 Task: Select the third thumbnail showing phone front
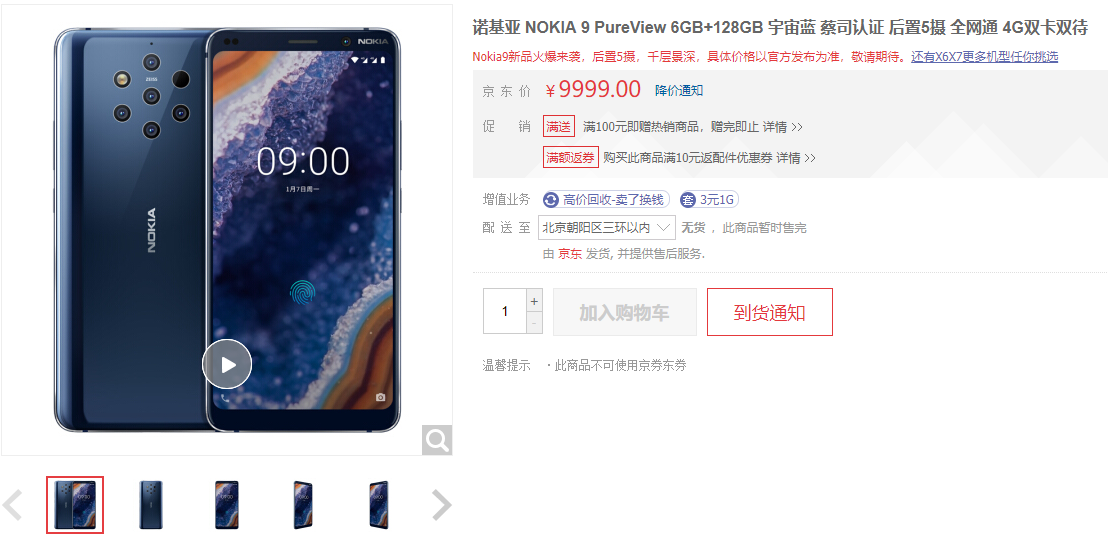point(227,505)
